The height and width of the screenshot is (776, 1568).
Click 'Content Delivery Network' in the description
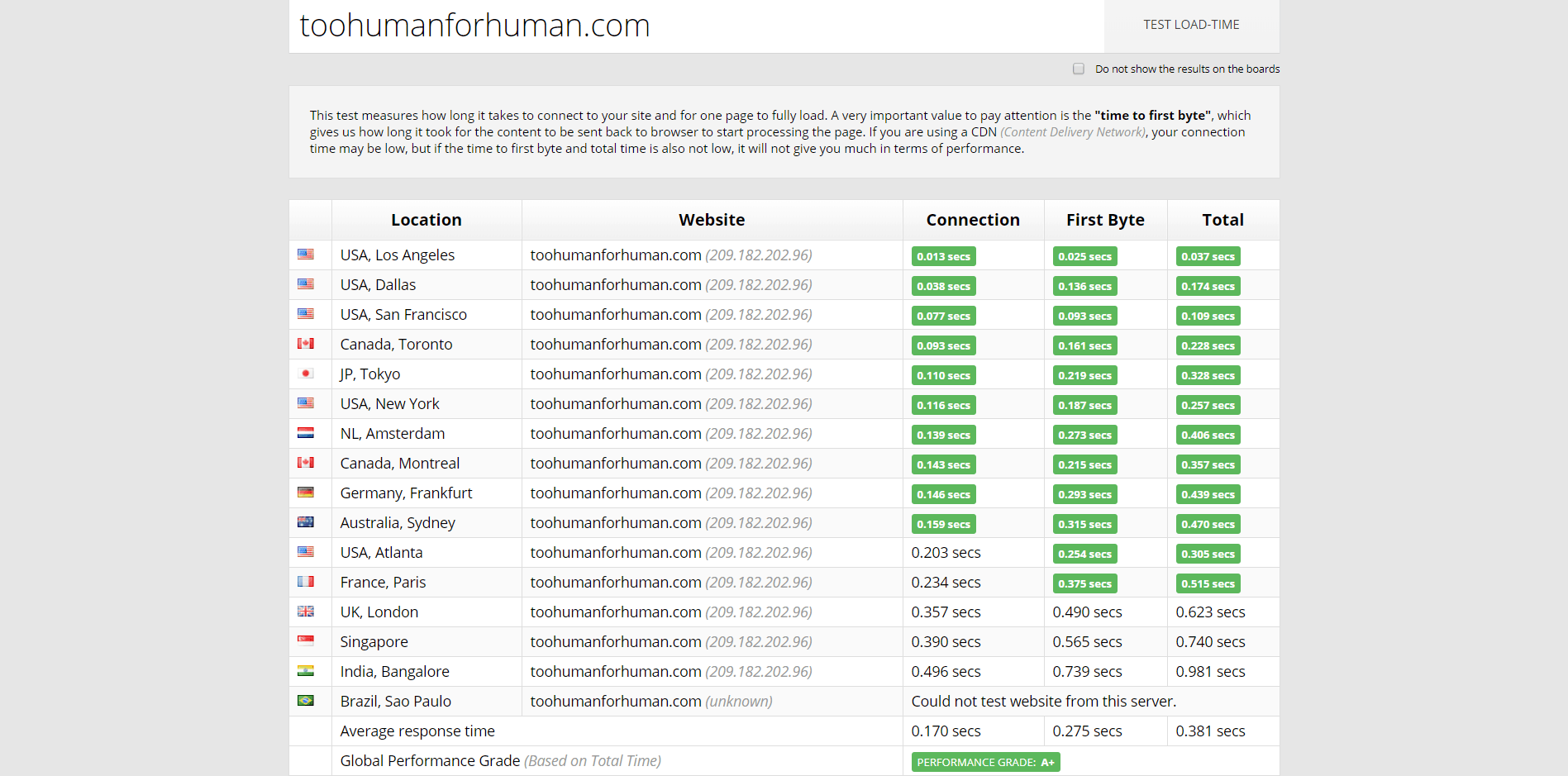click(1073, 132)
